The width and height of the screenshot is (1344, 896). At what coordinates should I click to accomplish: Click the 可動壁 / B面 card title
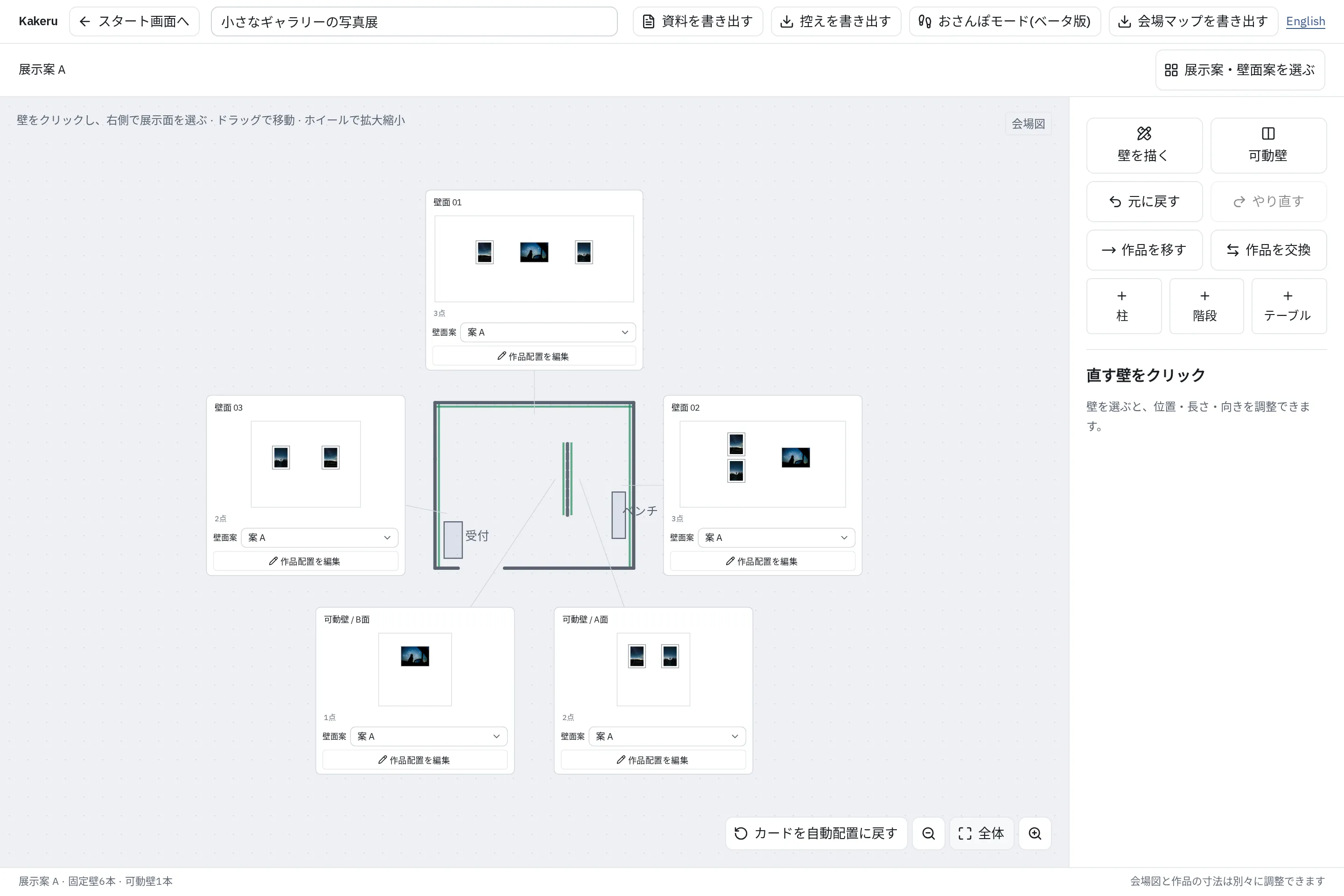coord(346,619)
